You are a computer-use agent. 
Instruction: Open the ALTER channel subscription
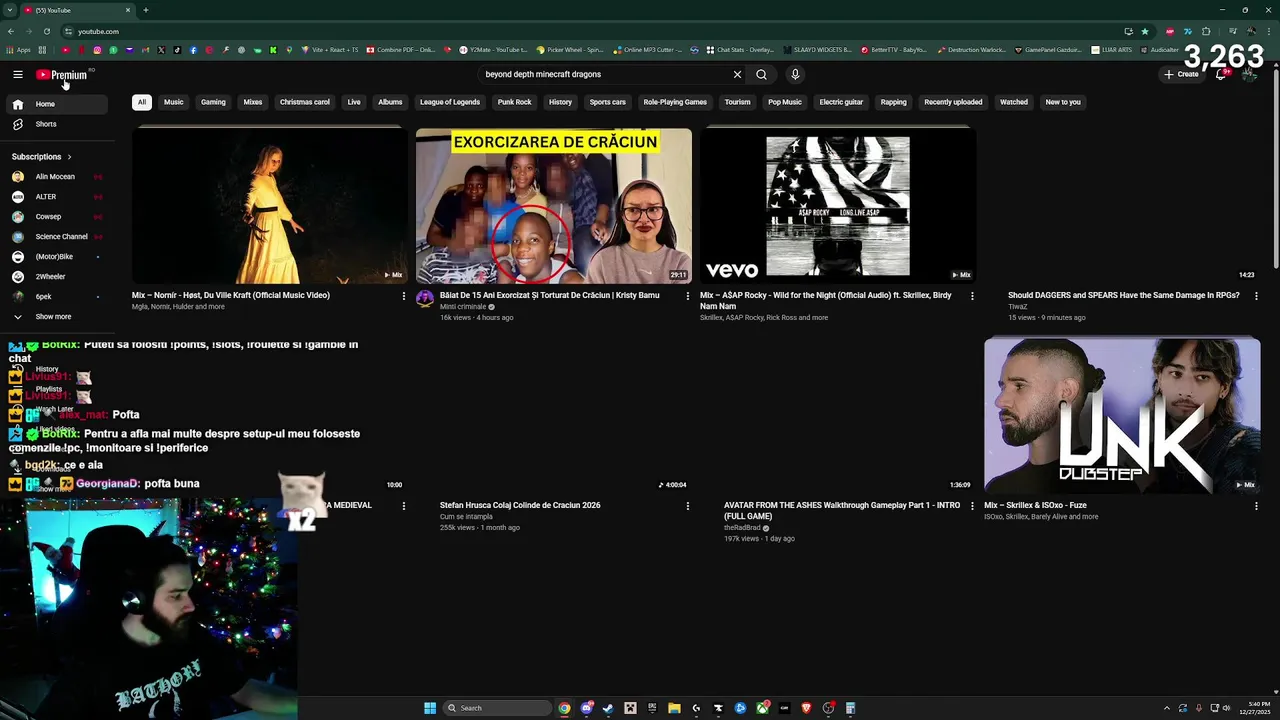point(58,196)
